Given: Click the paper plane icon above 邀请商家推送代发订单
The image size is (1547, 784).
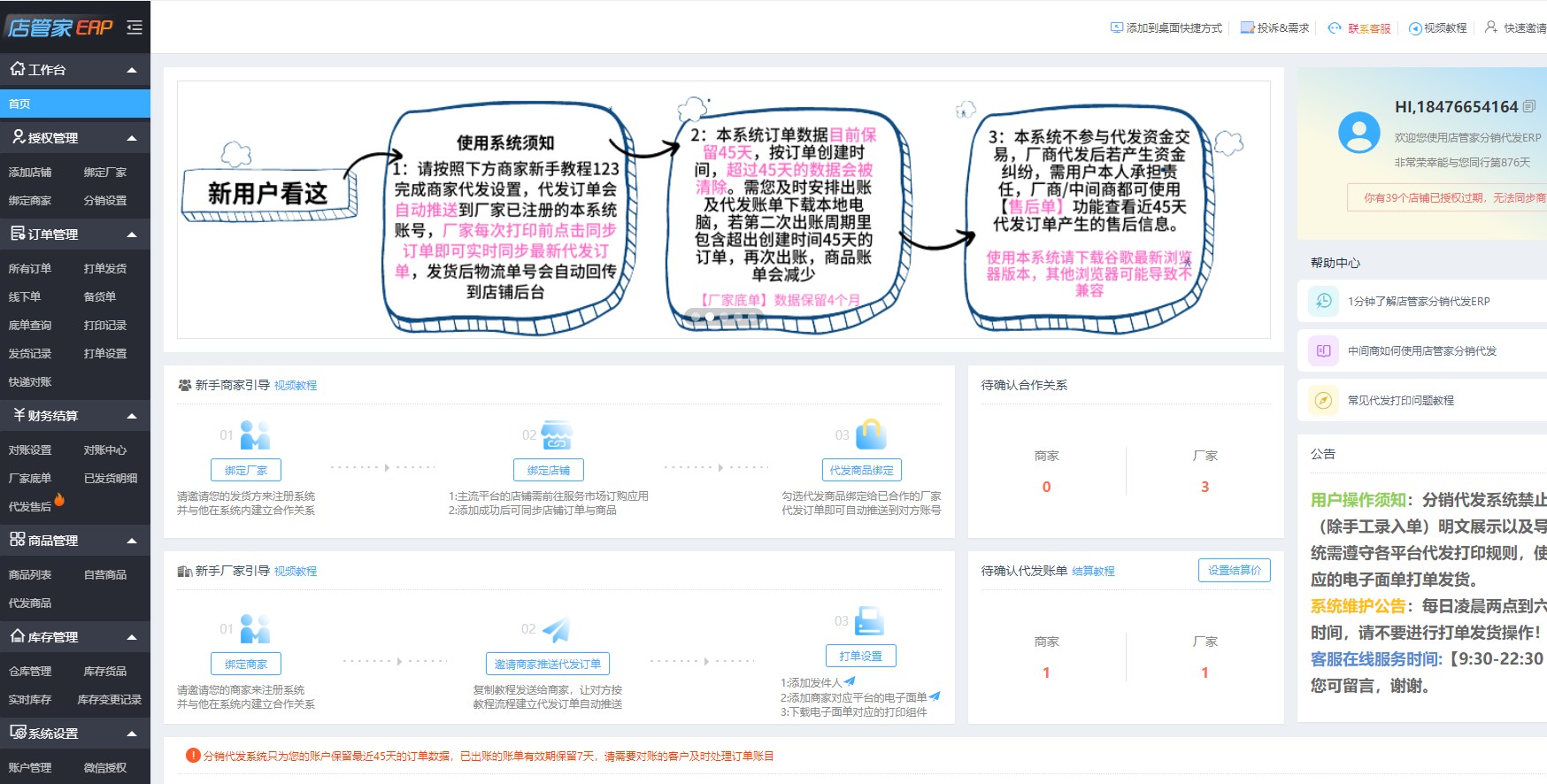Looking at the screenshot, I should [x=556, y=629].
